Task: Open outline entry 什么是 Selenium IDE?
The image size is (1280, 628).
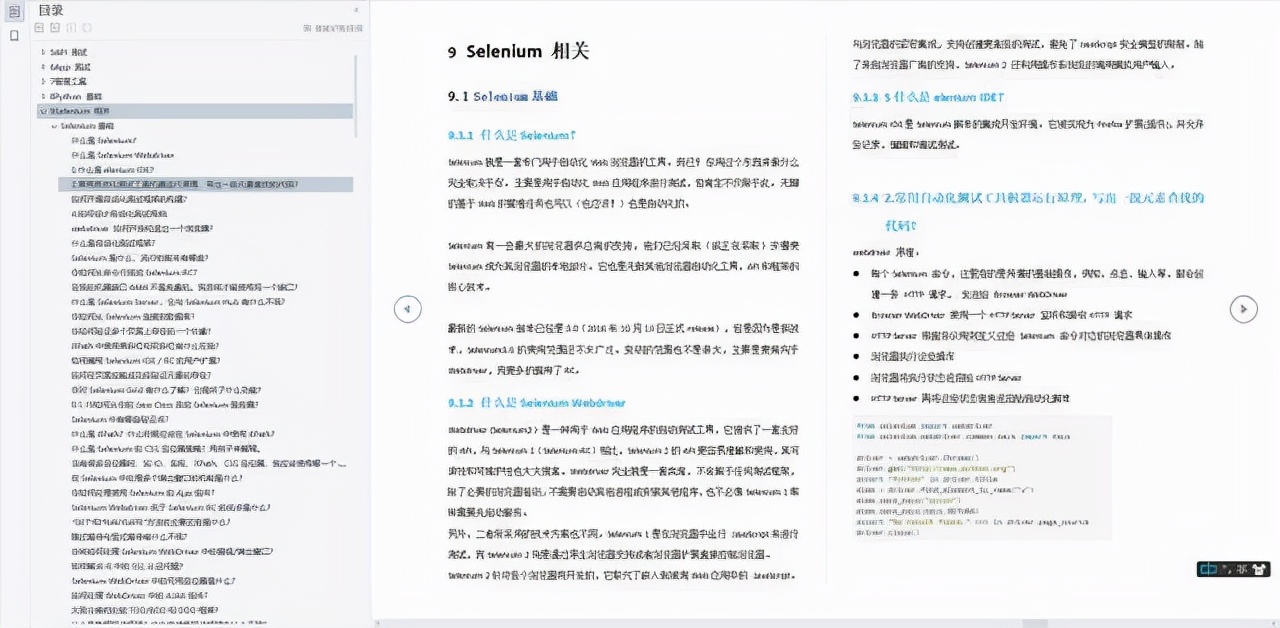Action: click(111, 170)
